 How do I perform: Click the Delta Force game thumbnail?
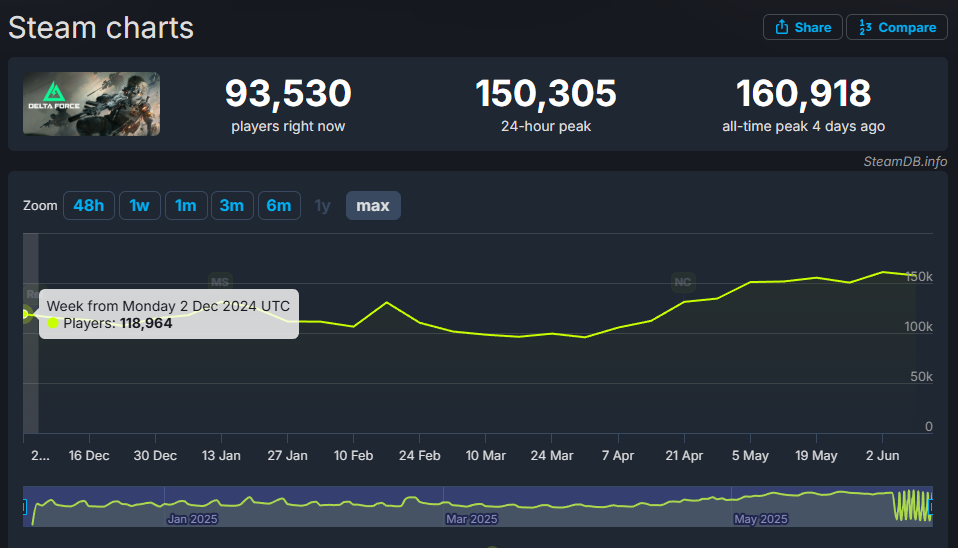(92, 104)
